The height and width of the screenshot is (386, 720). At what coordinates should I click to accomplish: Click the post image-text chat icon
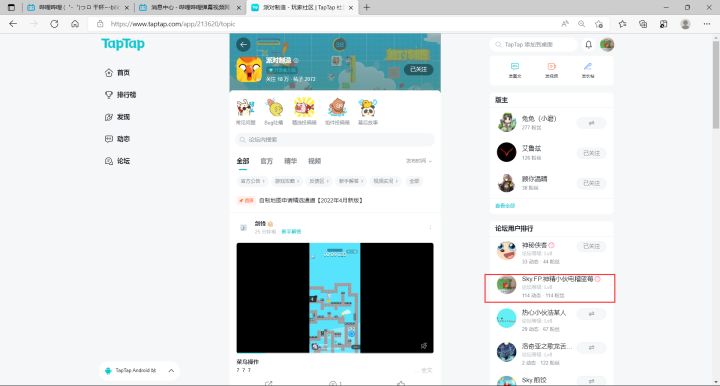pos(515,67)
